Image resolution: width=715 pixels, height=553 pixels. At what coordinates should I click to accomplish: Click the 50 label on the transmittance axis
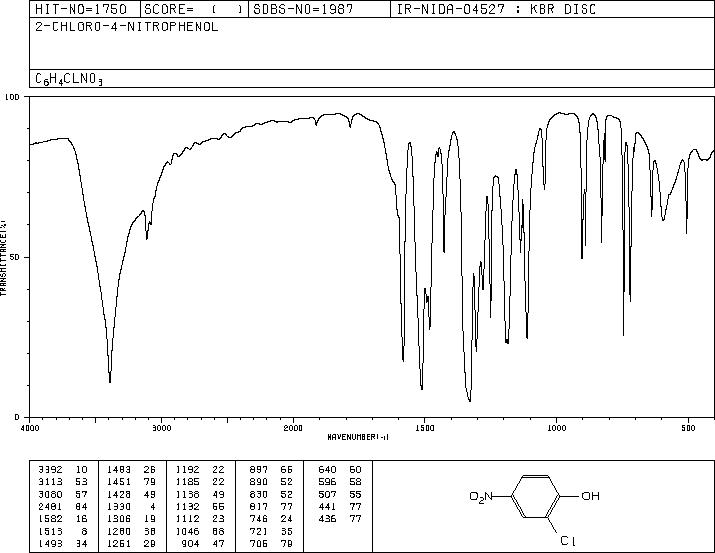click(x=15, y=257)
